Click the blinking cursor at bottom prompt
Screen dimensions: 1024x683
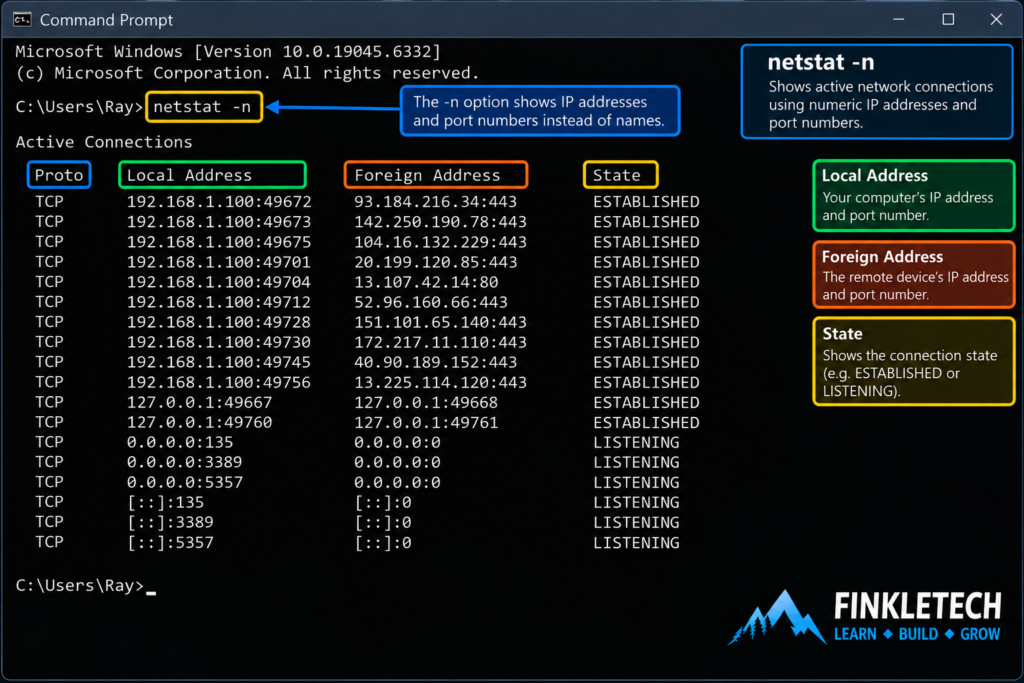point(151,593)
